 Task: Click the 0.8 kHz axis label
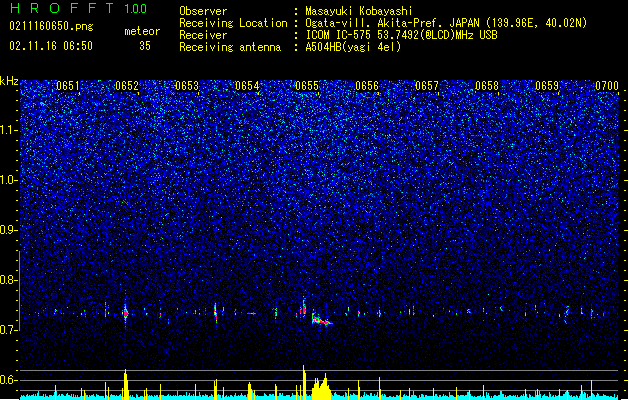coord(9,280)
